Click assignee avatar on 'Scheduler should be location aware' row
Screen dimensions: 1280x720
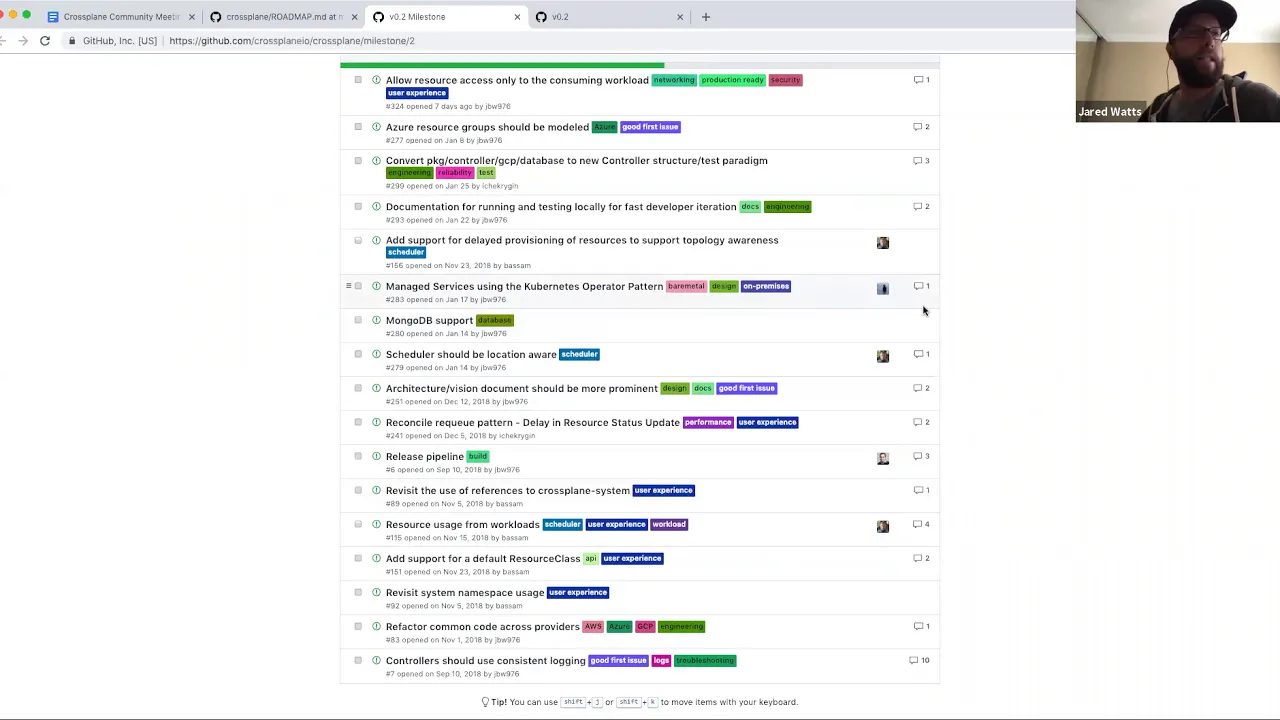click(x=883, y=356)
